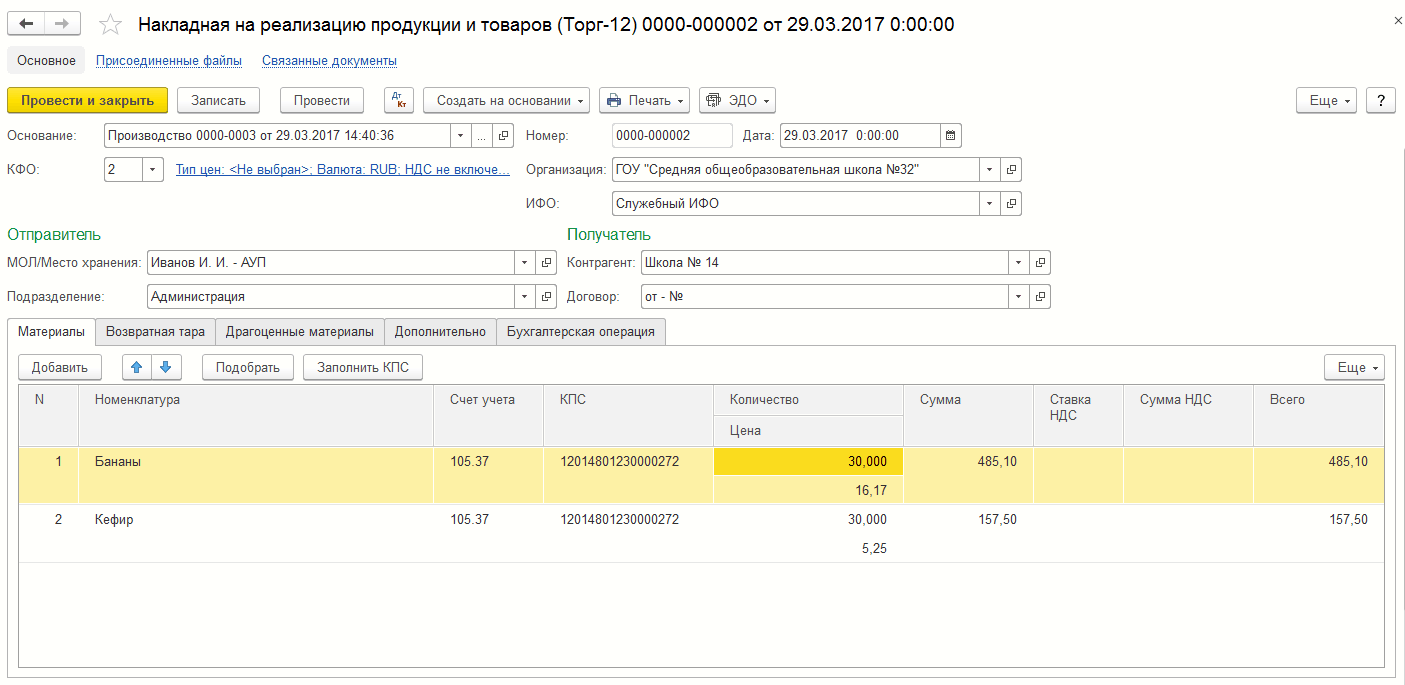Expand the КФО dropdown

pyautogui.click(x=153, y=169)
